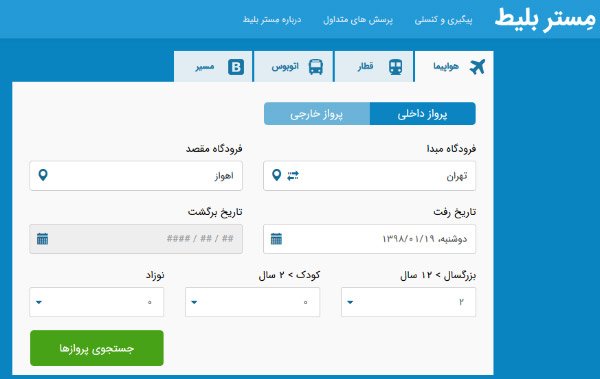Screen dimensions: 600x379
Task: Swap origin and destination with the arrows icon
Action: coord(293,176)
